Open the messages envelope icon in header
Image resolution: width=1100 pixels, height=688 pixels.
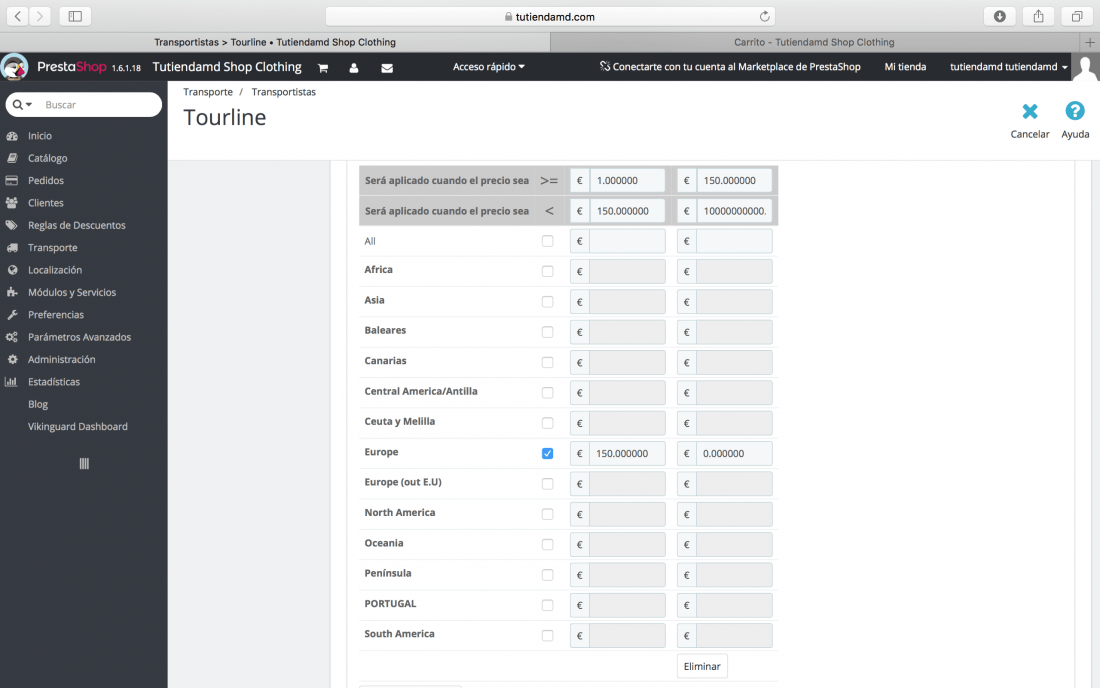(387, 68)
